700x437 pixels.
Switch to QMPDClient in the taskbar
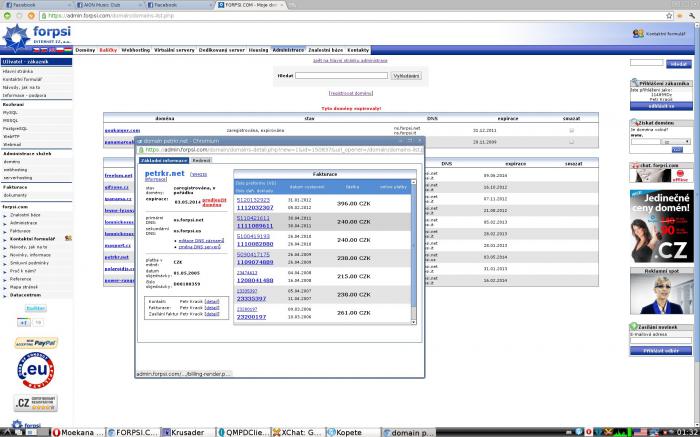243,432
